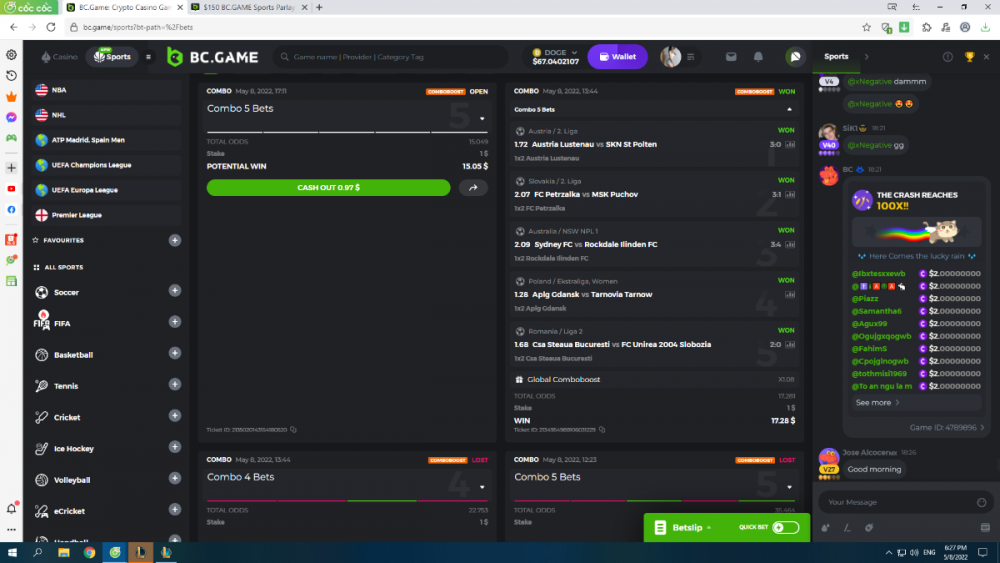The height and width of the screenshot is (563, 1000).
Task: Expand the open Combo 5 Bets dropdown
Action: tap(482, 119)
